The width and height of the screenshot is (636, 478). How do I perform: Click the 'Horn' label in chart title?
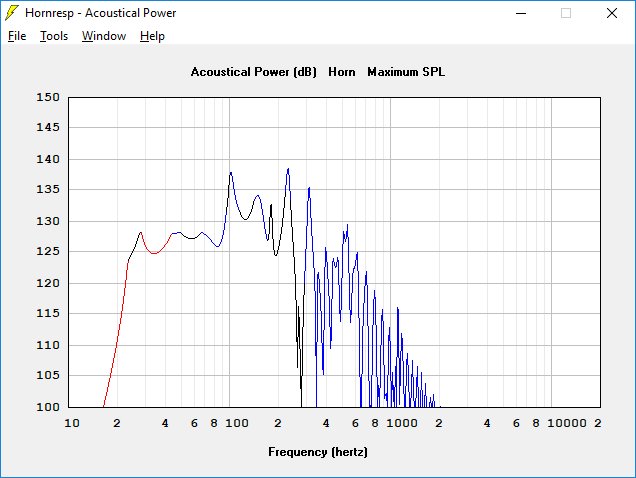[342, 72]
